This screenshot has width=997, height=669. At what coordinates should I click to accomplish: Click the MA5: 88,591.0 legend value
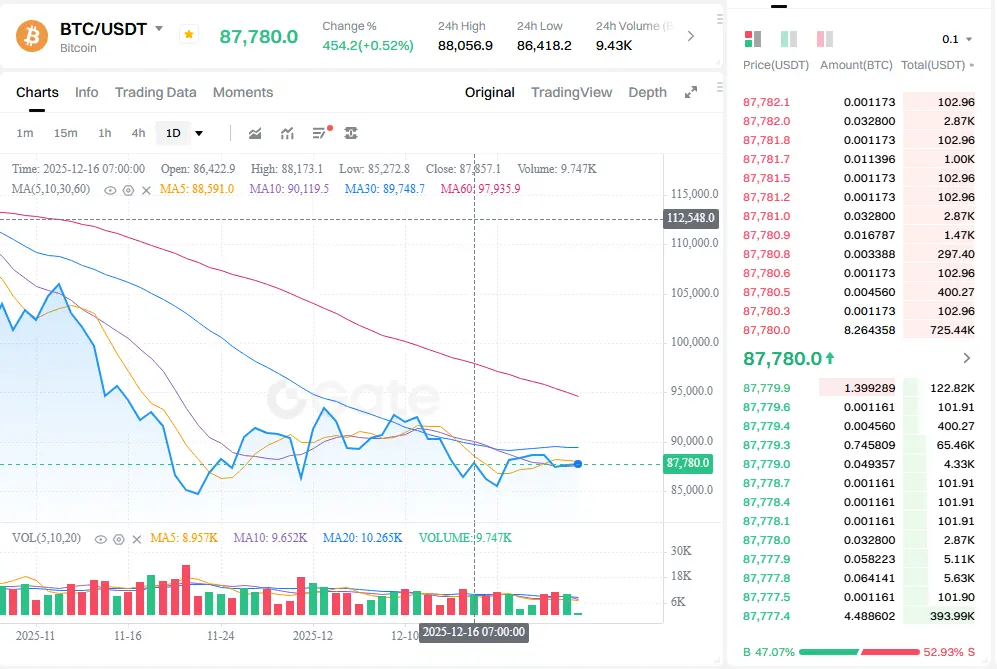coord(196,189)
